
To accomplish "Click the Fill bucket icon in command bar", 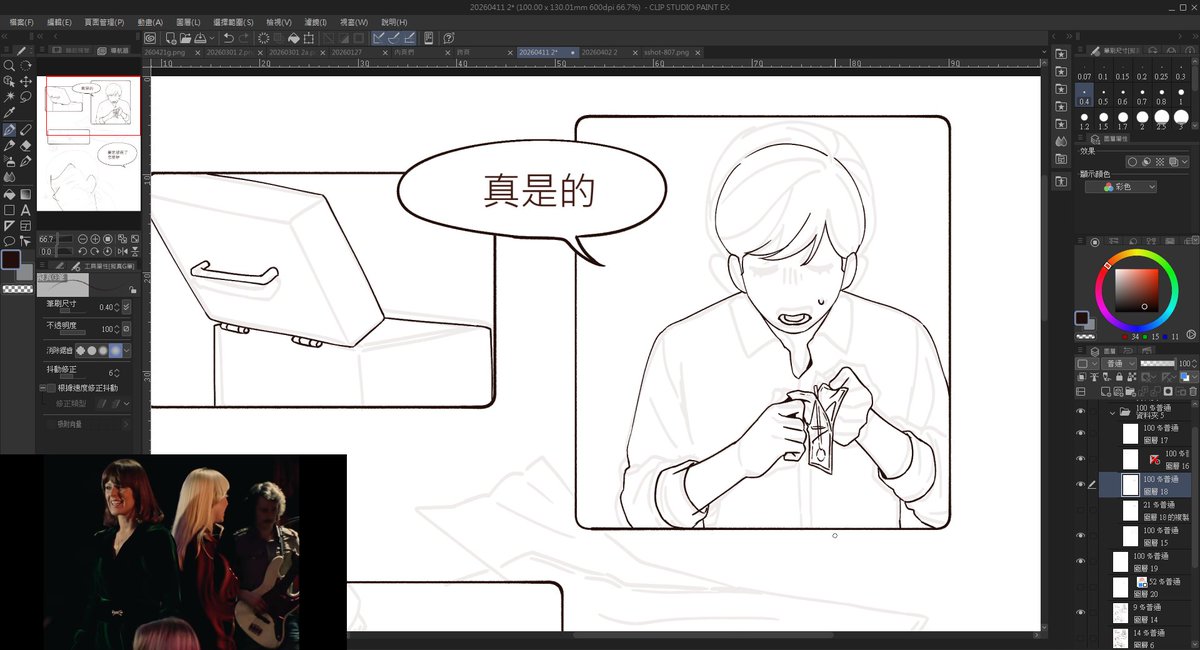I will tap(294, 38).
